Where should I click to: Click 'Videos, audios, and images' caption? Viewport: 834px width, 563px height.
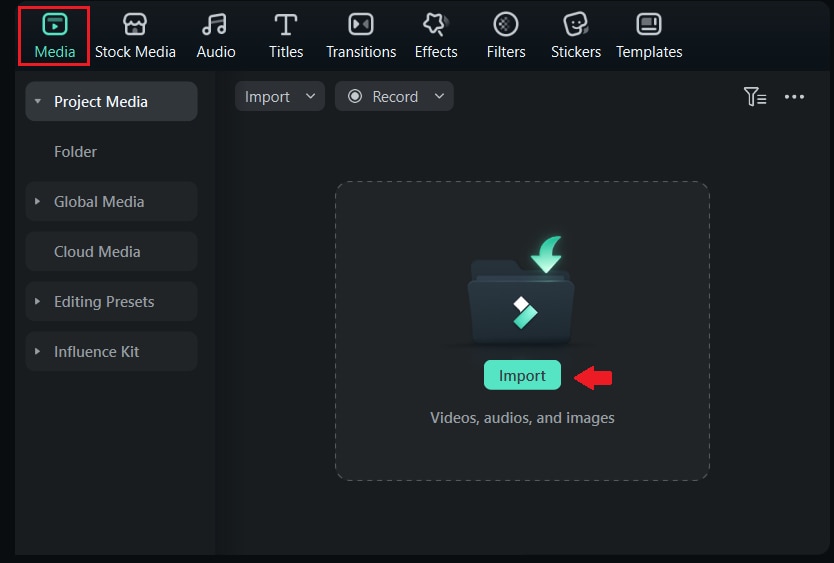pos(522,418)
